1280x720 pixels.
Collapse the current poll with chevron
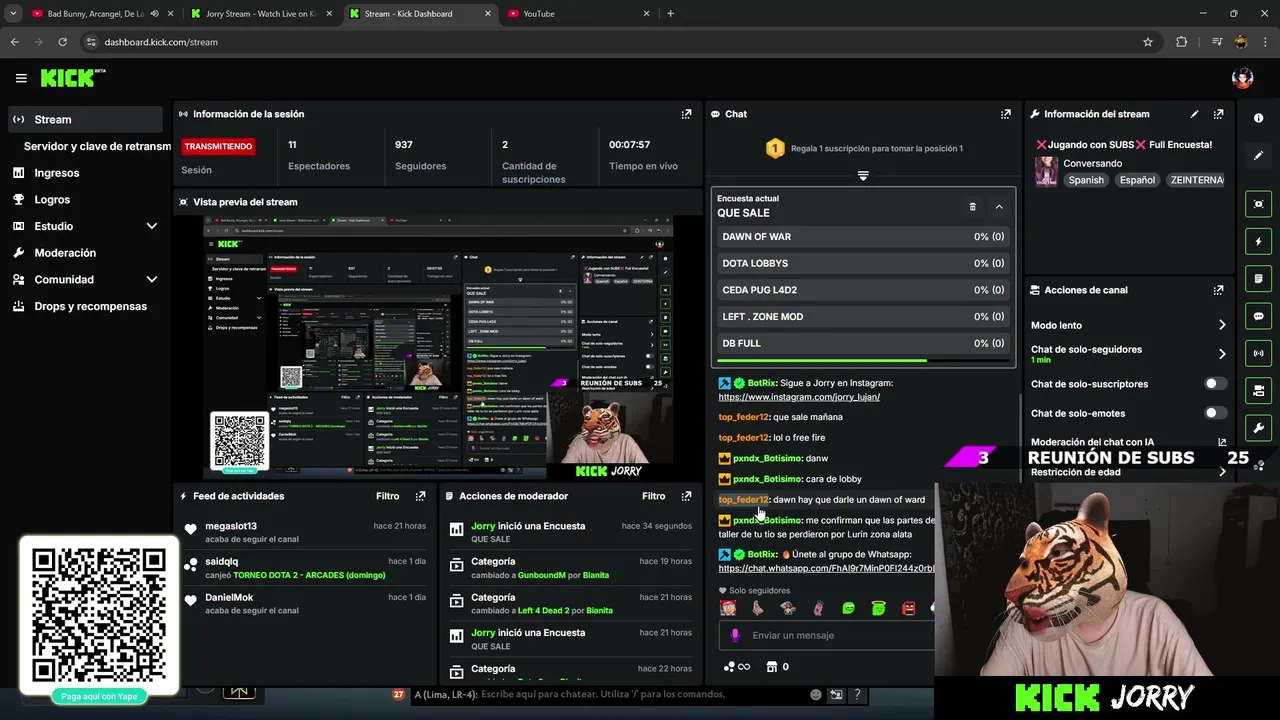999,207
